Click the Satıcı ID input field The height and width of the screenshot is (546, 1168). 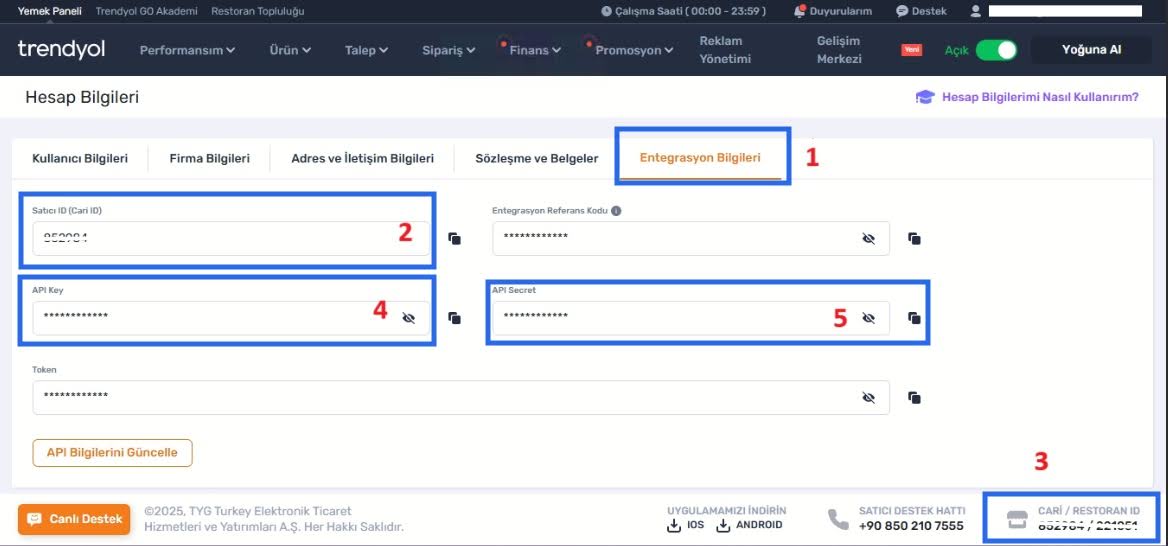pyautogui.click(x=231, y=238)
